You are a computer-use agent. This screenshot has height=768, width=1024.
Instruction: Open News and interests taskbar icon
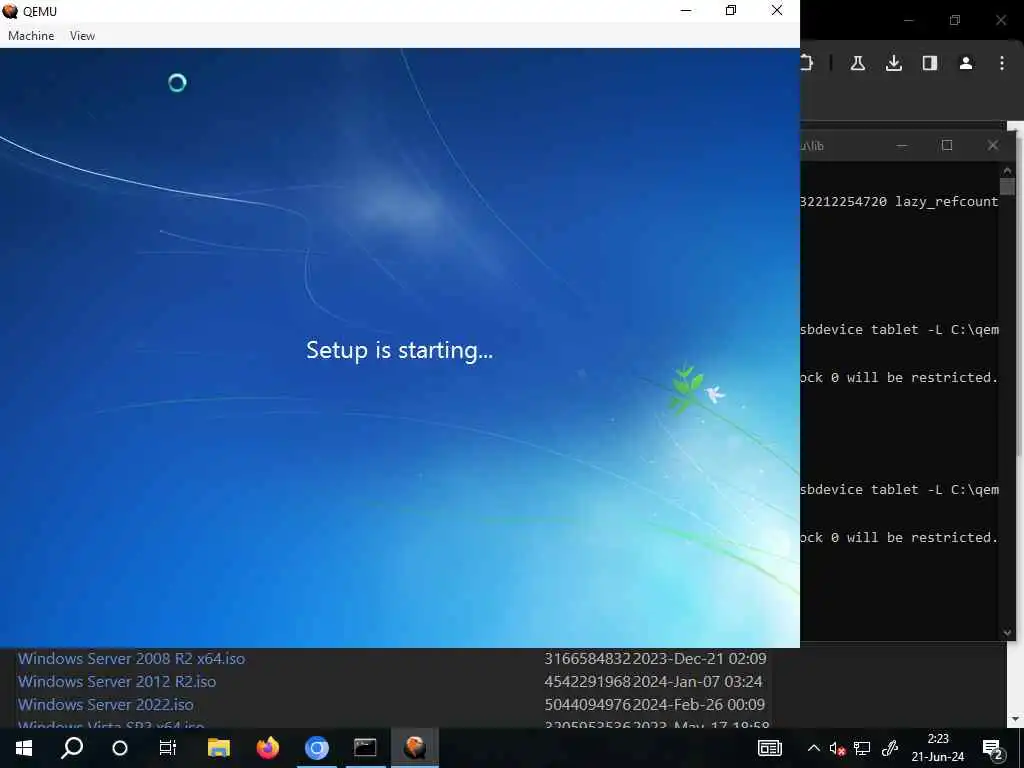(769, 748)
